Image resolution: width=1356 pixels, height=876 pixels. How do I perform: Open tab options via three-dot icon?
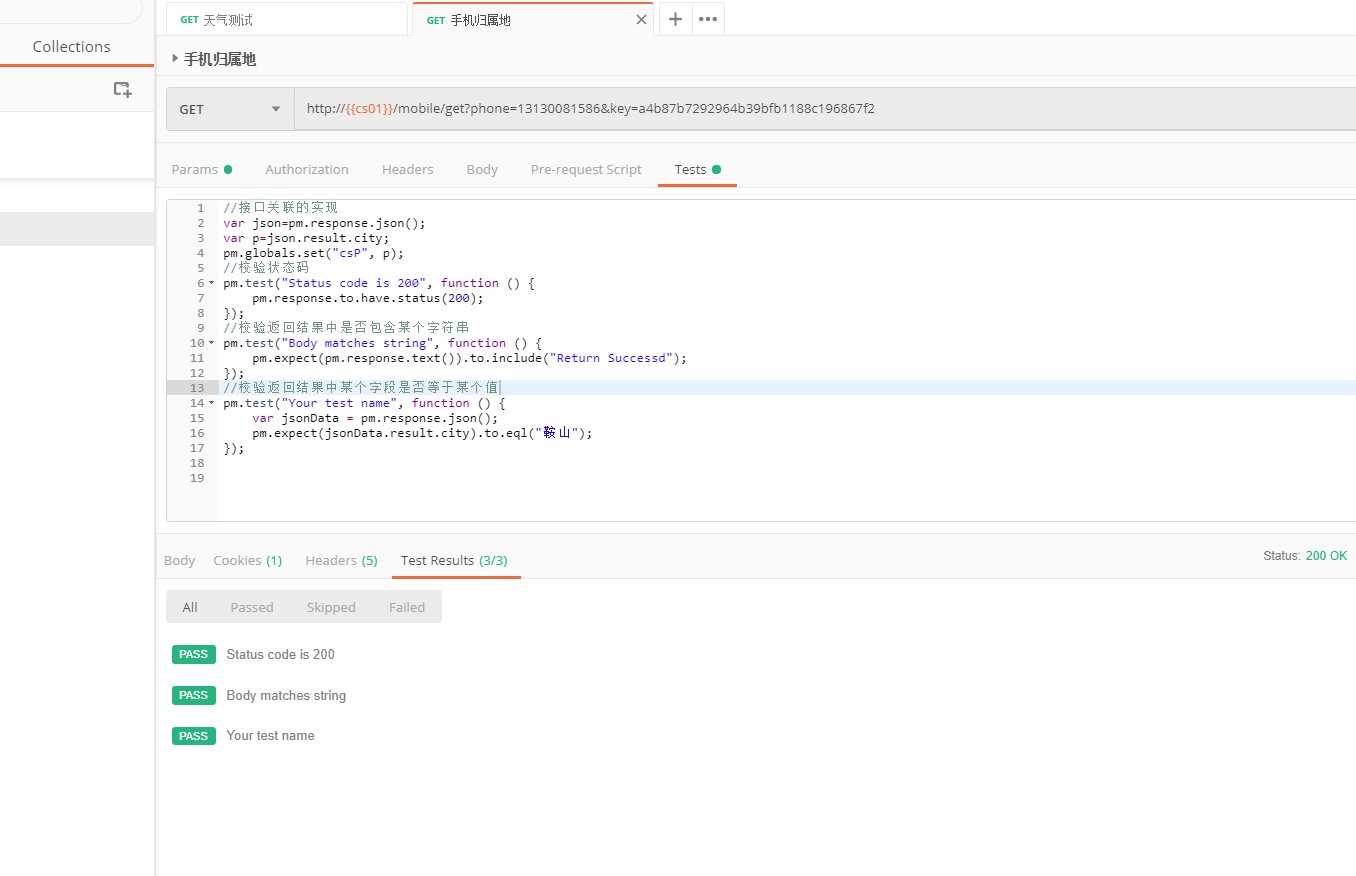click(708, 19)
